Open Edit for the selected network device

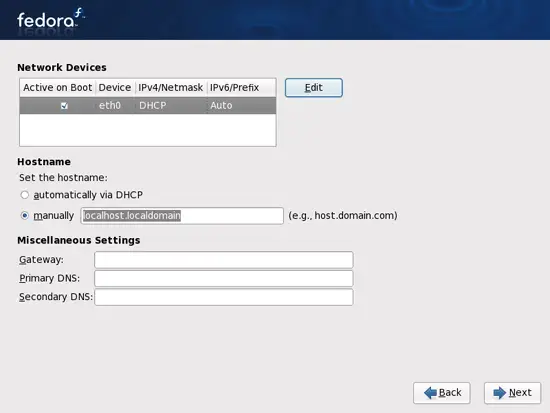[314, 88]
